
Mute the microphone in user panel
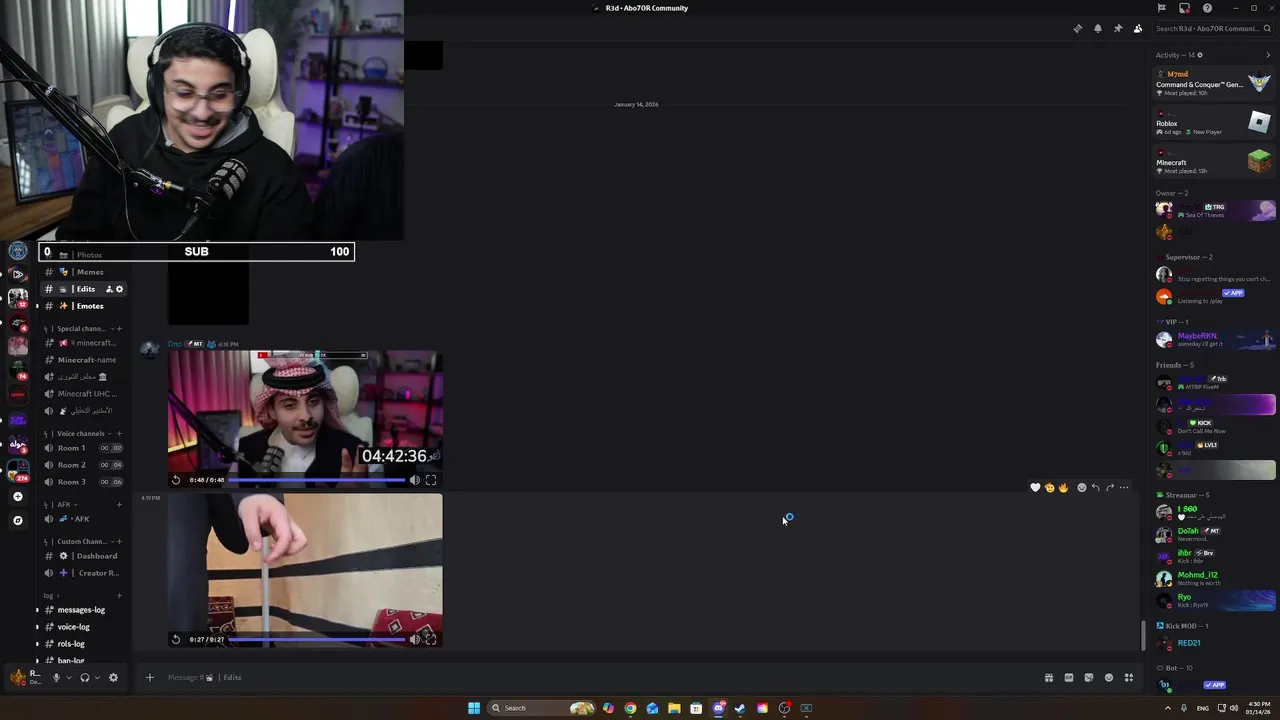tap(56, 677)
